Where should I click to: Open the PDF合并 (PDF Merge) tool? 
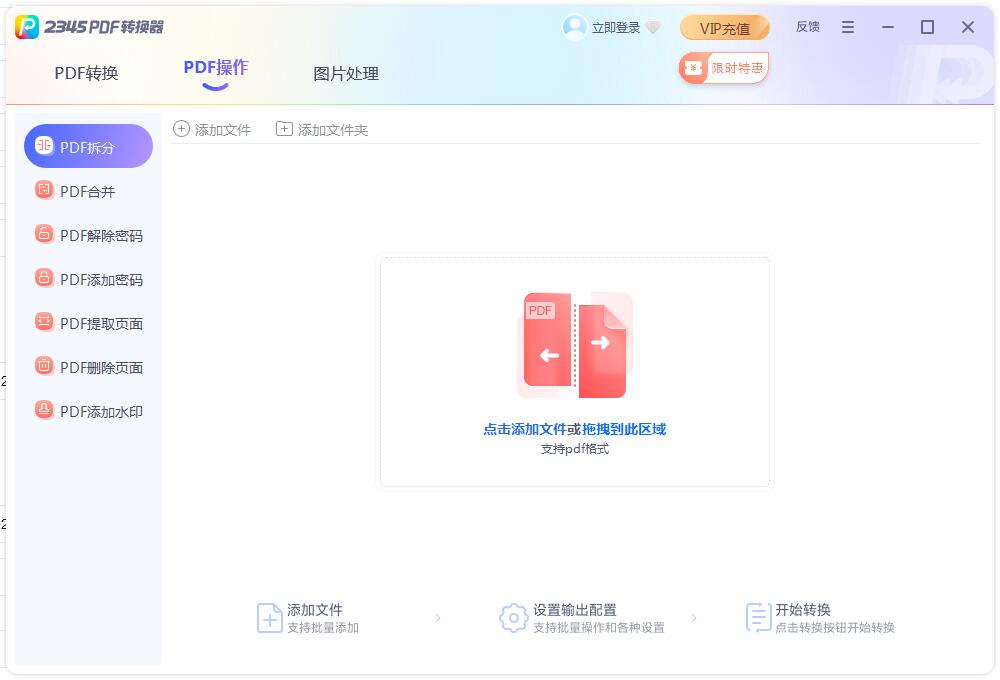click(x=44, y=190)
